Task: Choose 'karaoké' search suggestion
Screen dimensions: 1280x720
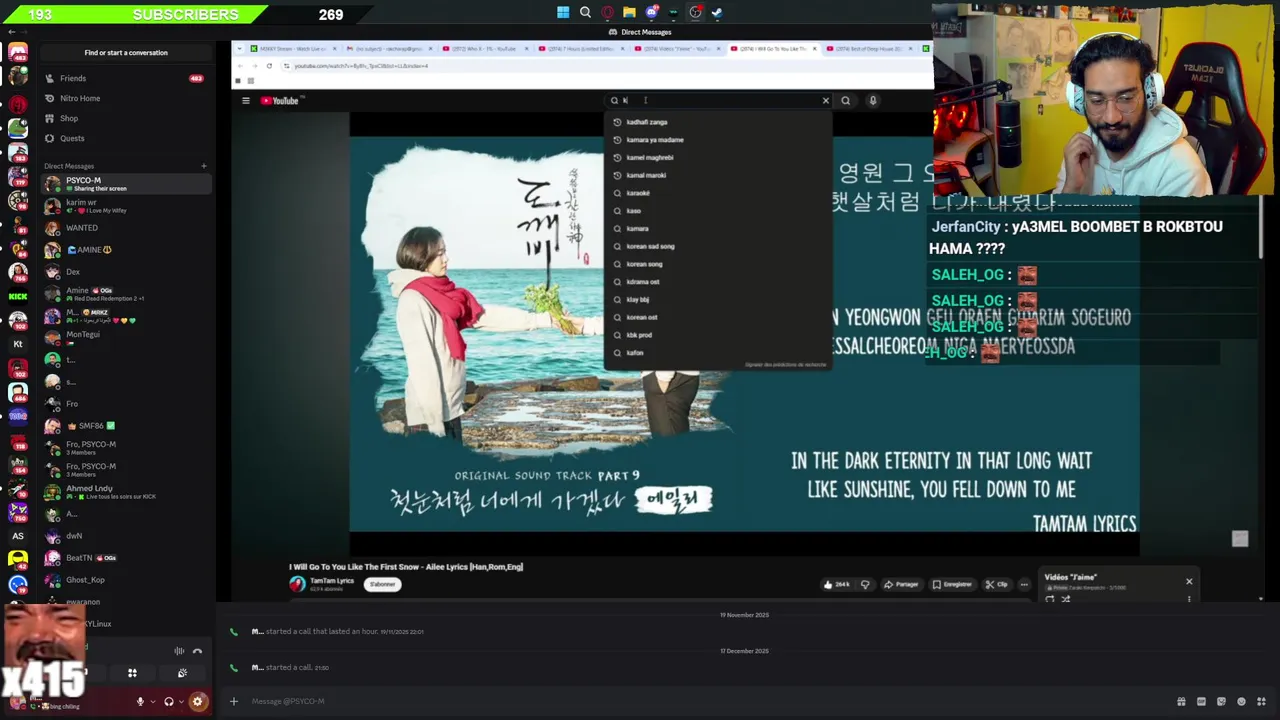Action: tap(718, 193)
